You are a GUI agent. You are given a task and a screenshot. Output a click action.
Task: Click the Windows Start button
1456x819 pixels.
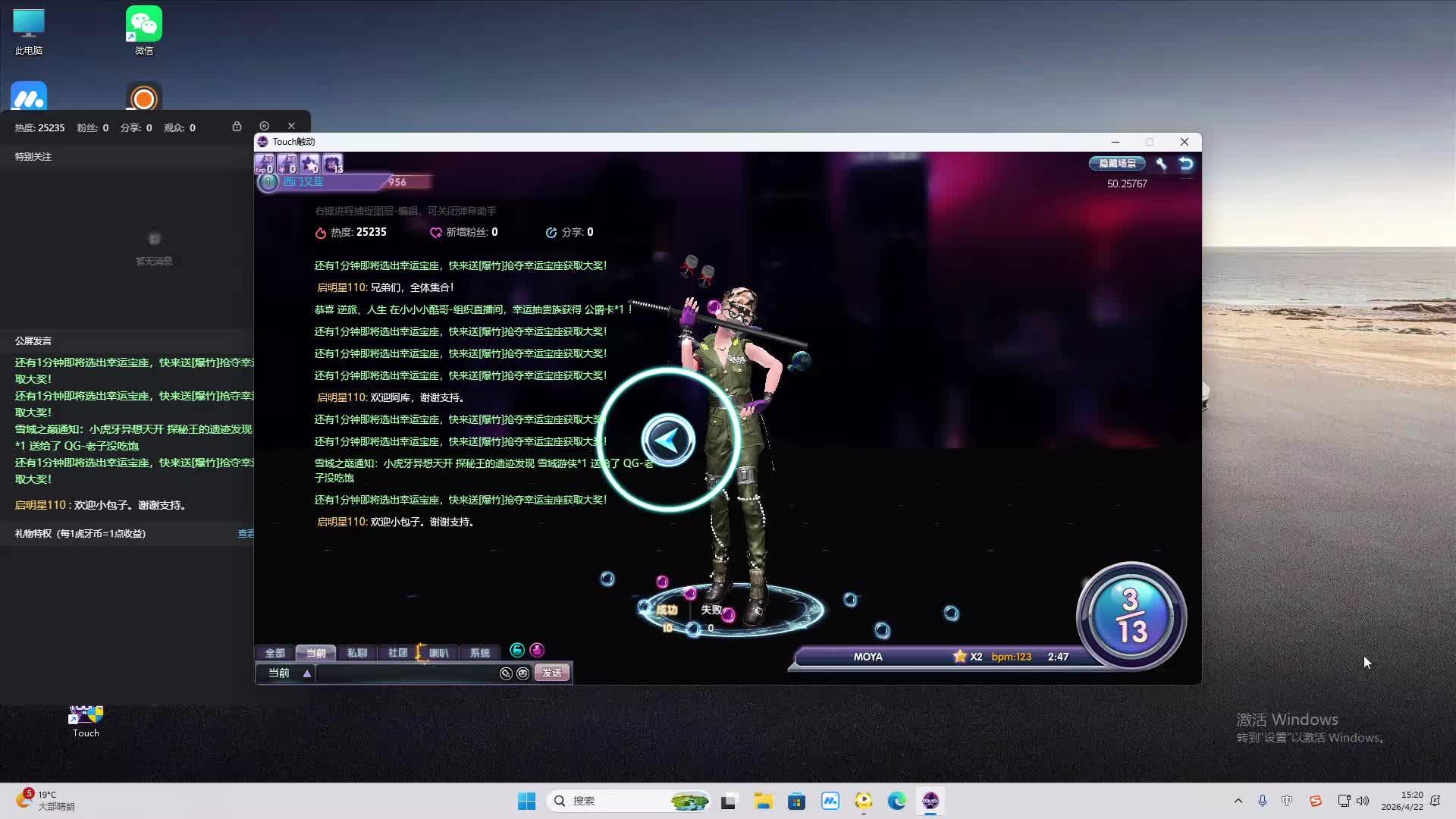pos(526,801)
